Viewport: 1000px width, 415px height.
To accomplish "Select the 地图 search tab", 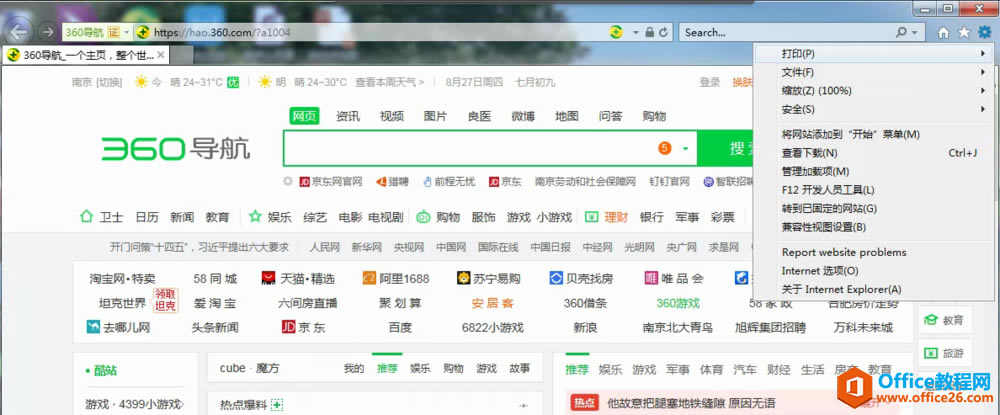I will pos(567,116).
